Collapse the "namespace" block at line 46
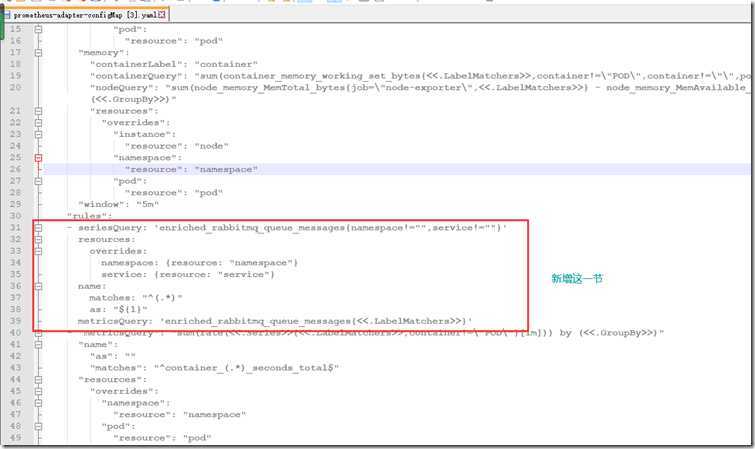 pyautogui.click(x=38, y=403)
